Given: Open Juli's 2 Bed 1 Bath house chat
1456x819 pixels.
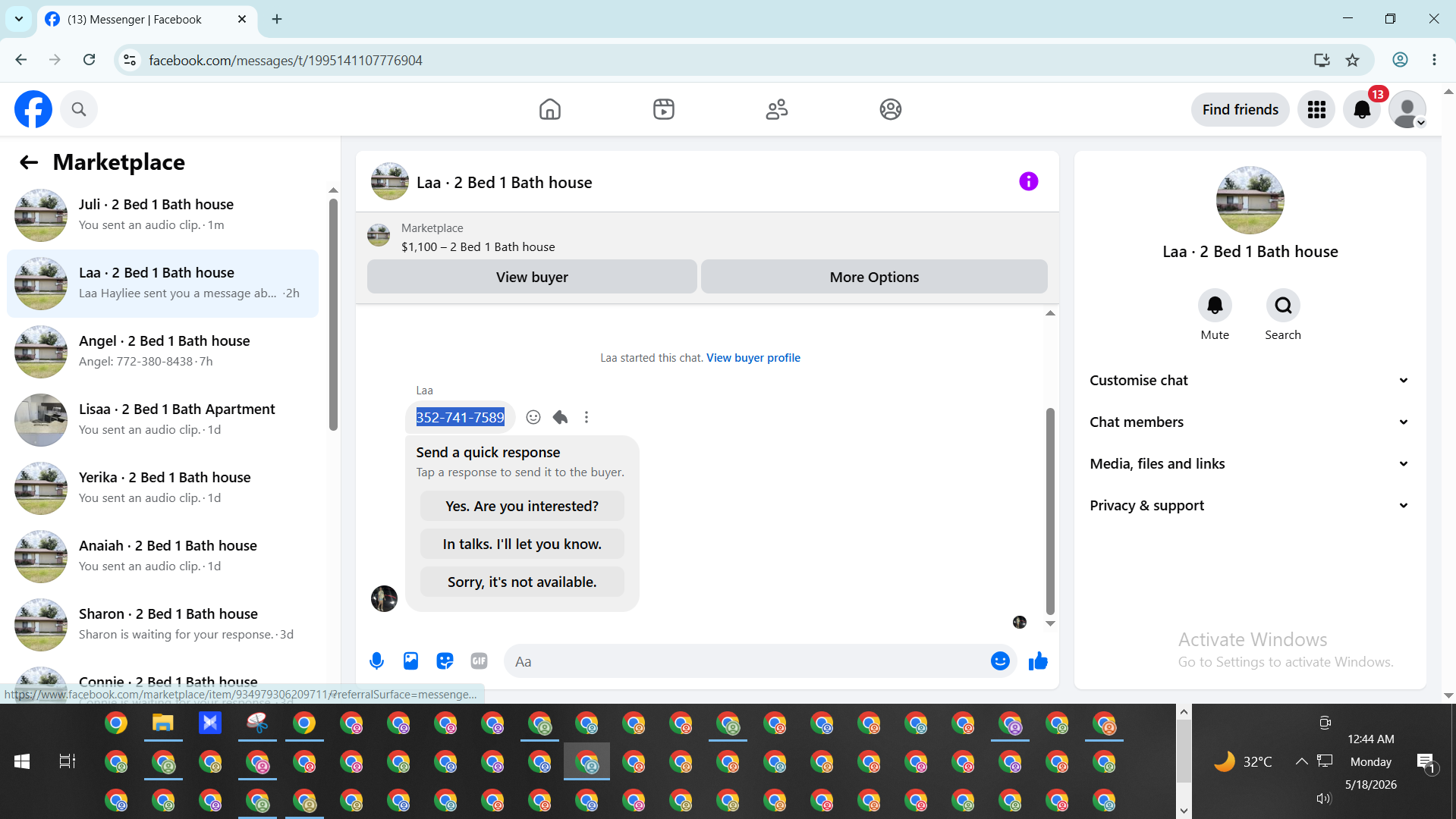Looking at the screenshot, I should point(163,215).
